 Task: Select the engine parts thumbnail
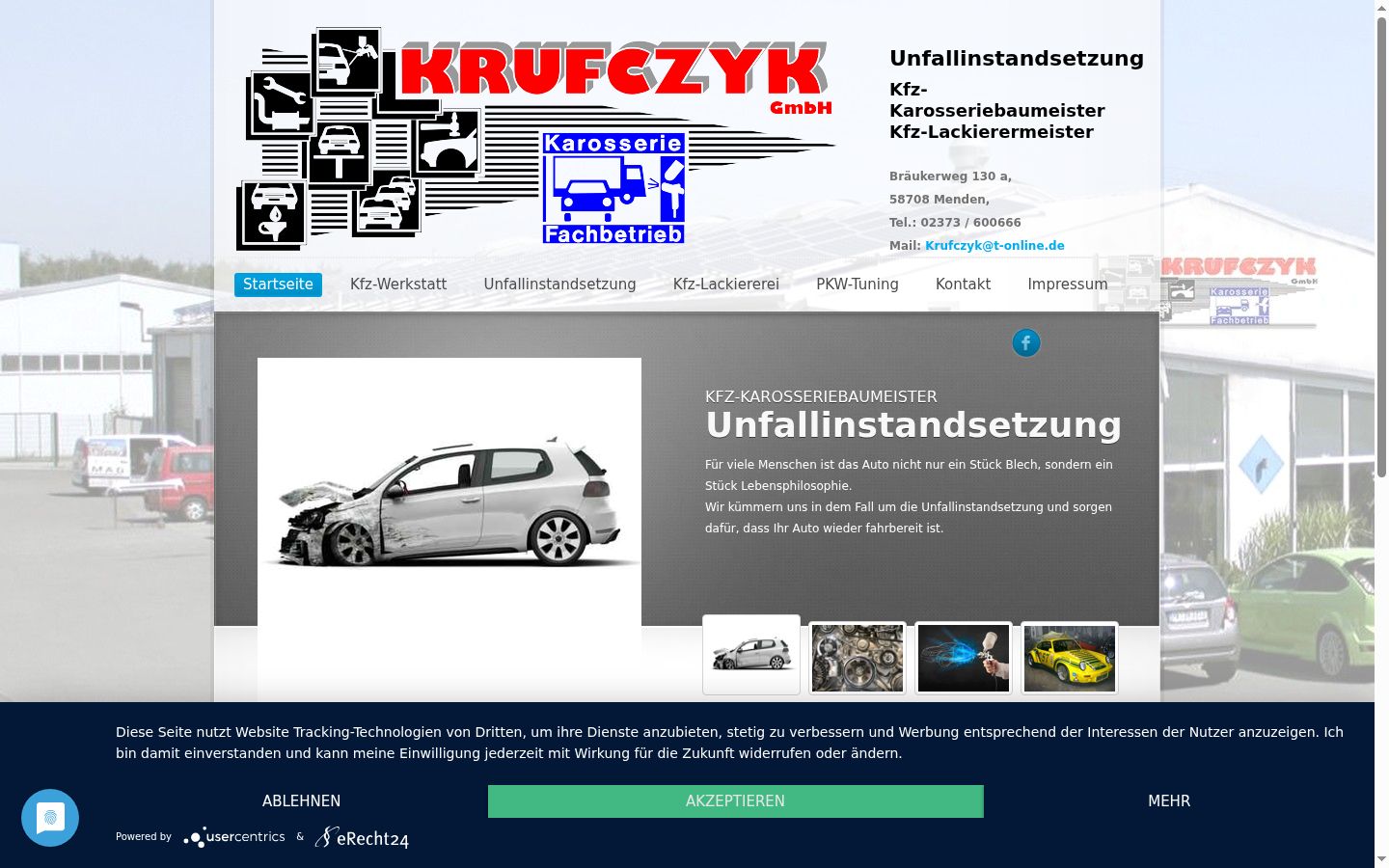coord(858,659)
